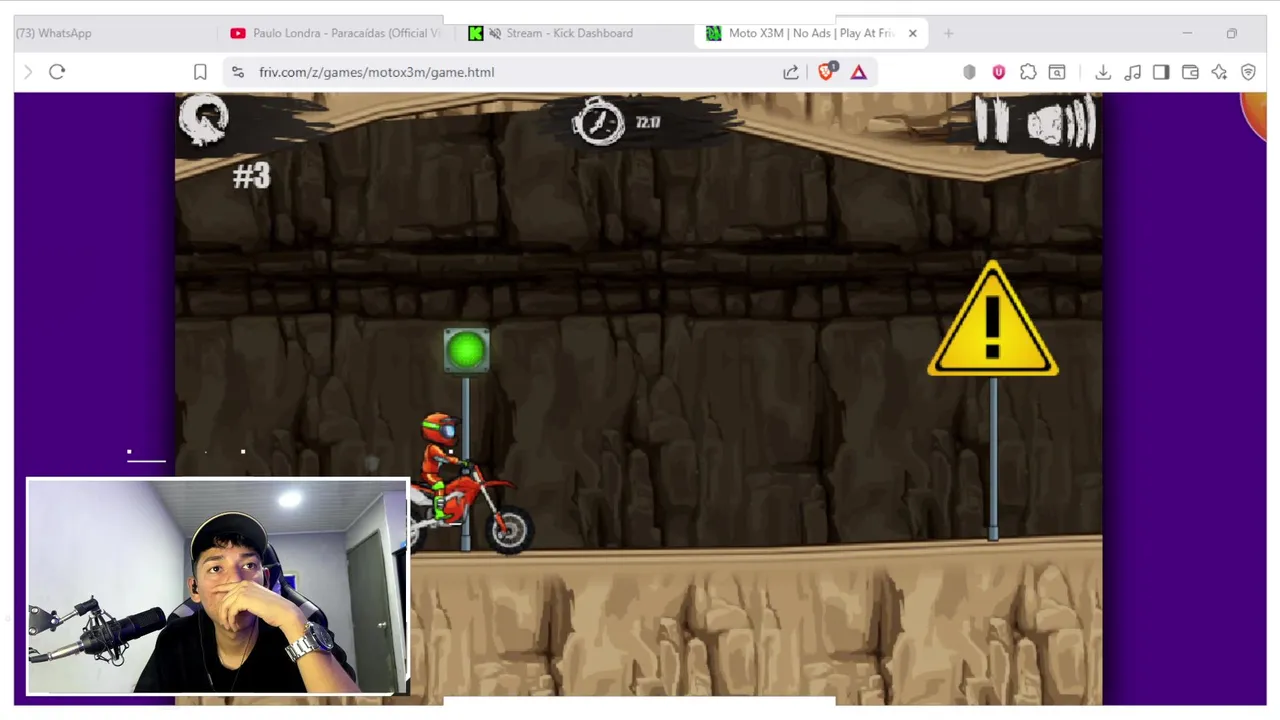This screenshot has height=720, width=1280.
Task: Open Leo AI sparkle icon
Action: click(1219, 72)
